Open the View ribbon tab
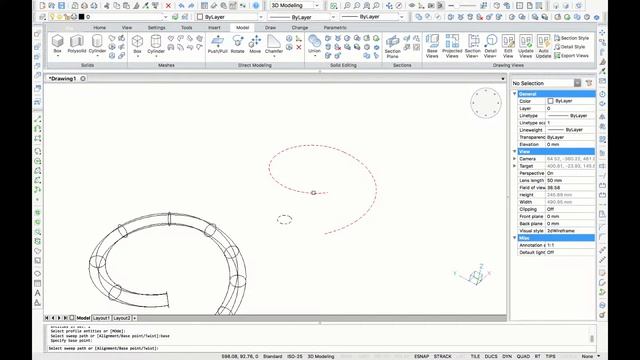This screenshot has height=360, width=640. click(127, 28)
